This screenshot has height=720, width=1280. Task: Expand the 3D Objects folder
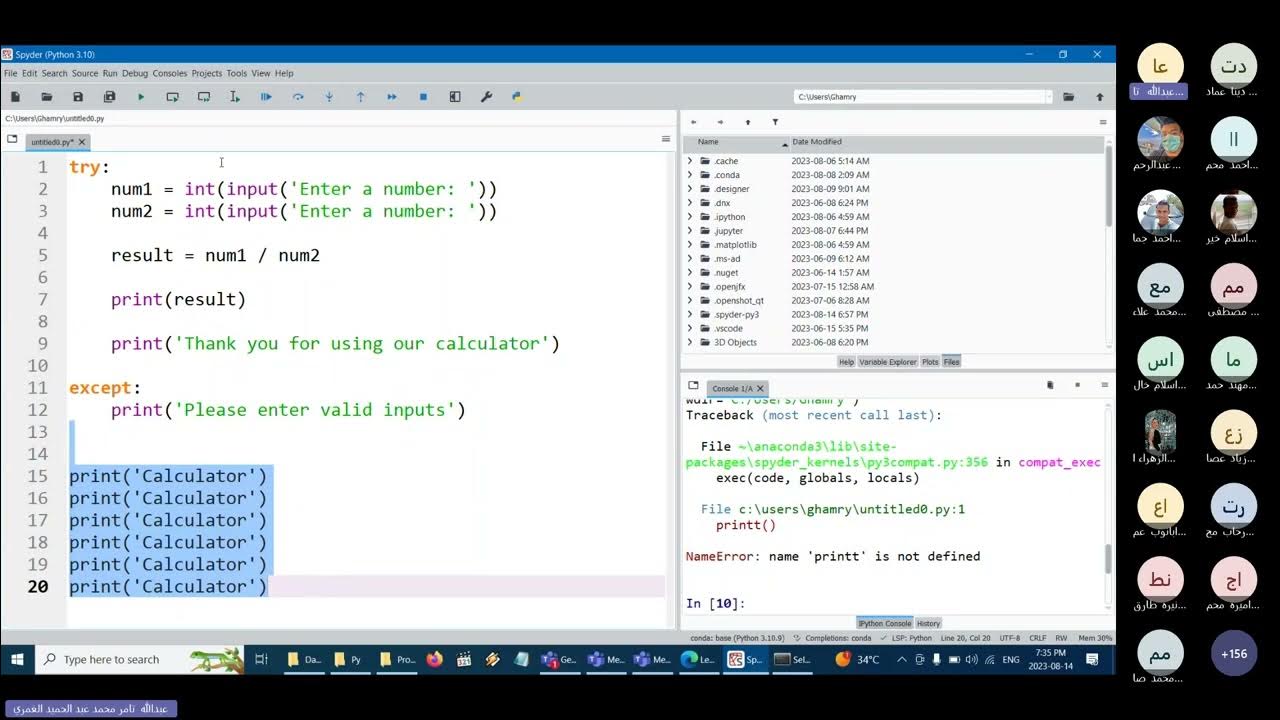689,342
